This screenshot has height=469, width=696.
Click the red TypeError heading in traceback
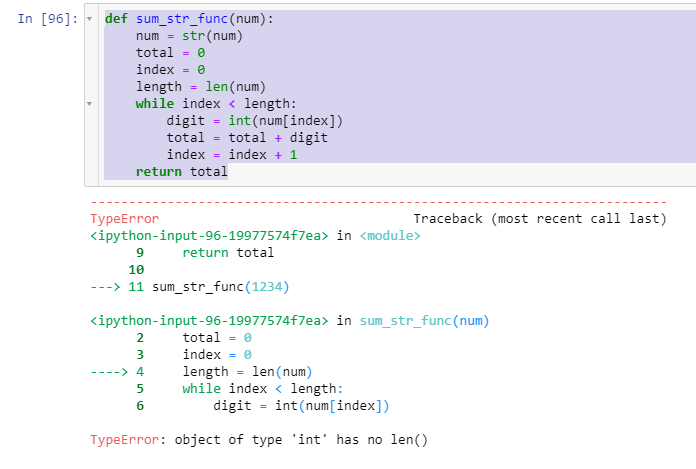click(124, 219)
